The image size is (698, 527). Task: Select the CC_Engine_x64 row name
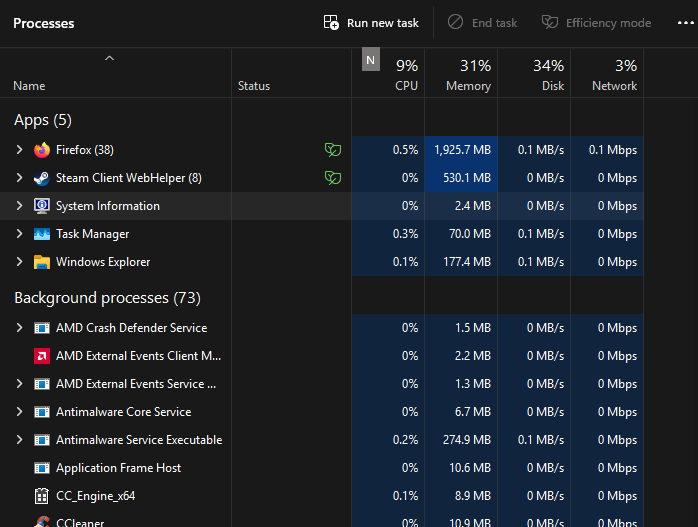coord(95,496)
